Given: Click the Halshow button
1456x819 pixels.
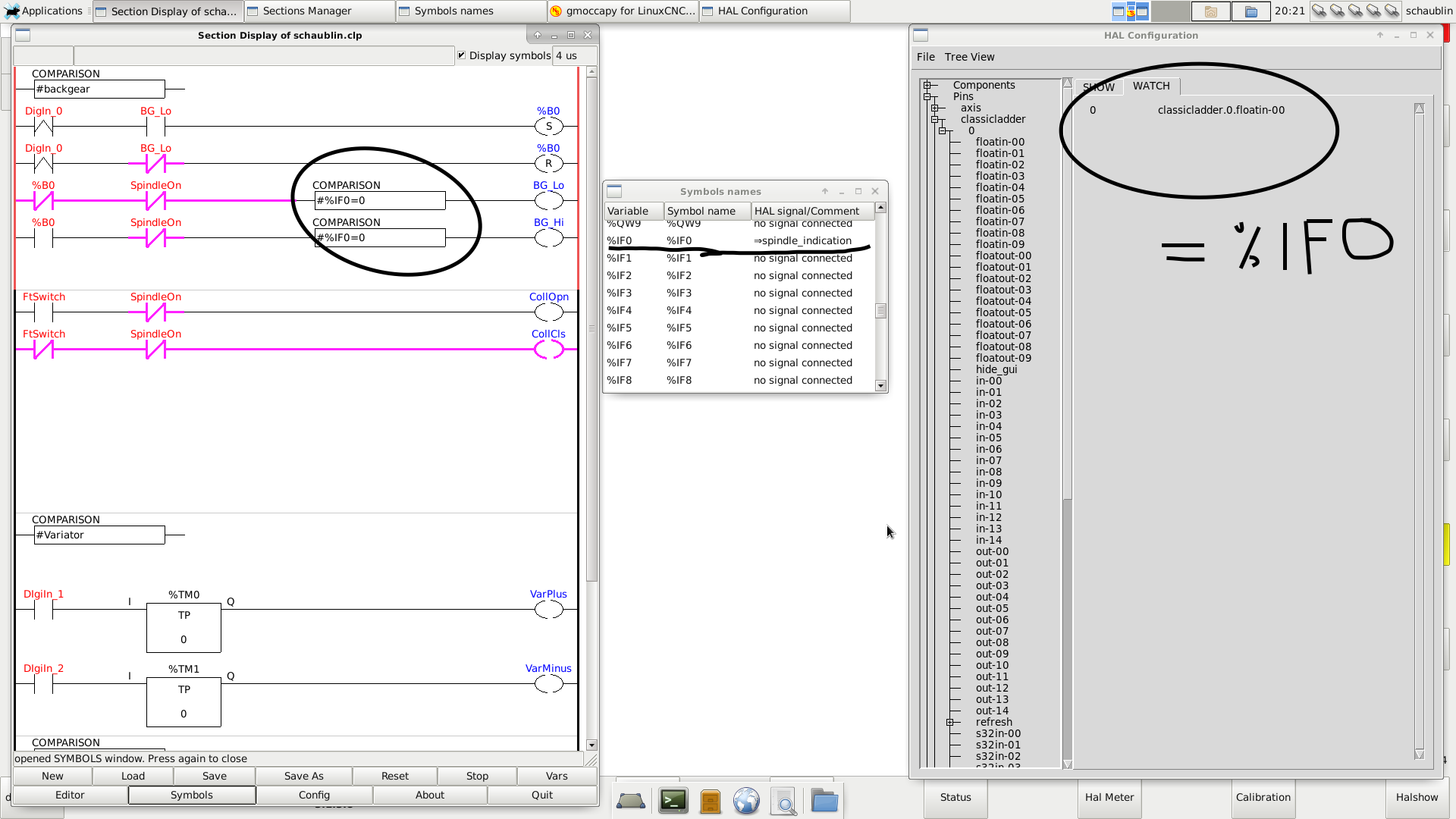Looking at the screenshot, I should coord(1417,797).
